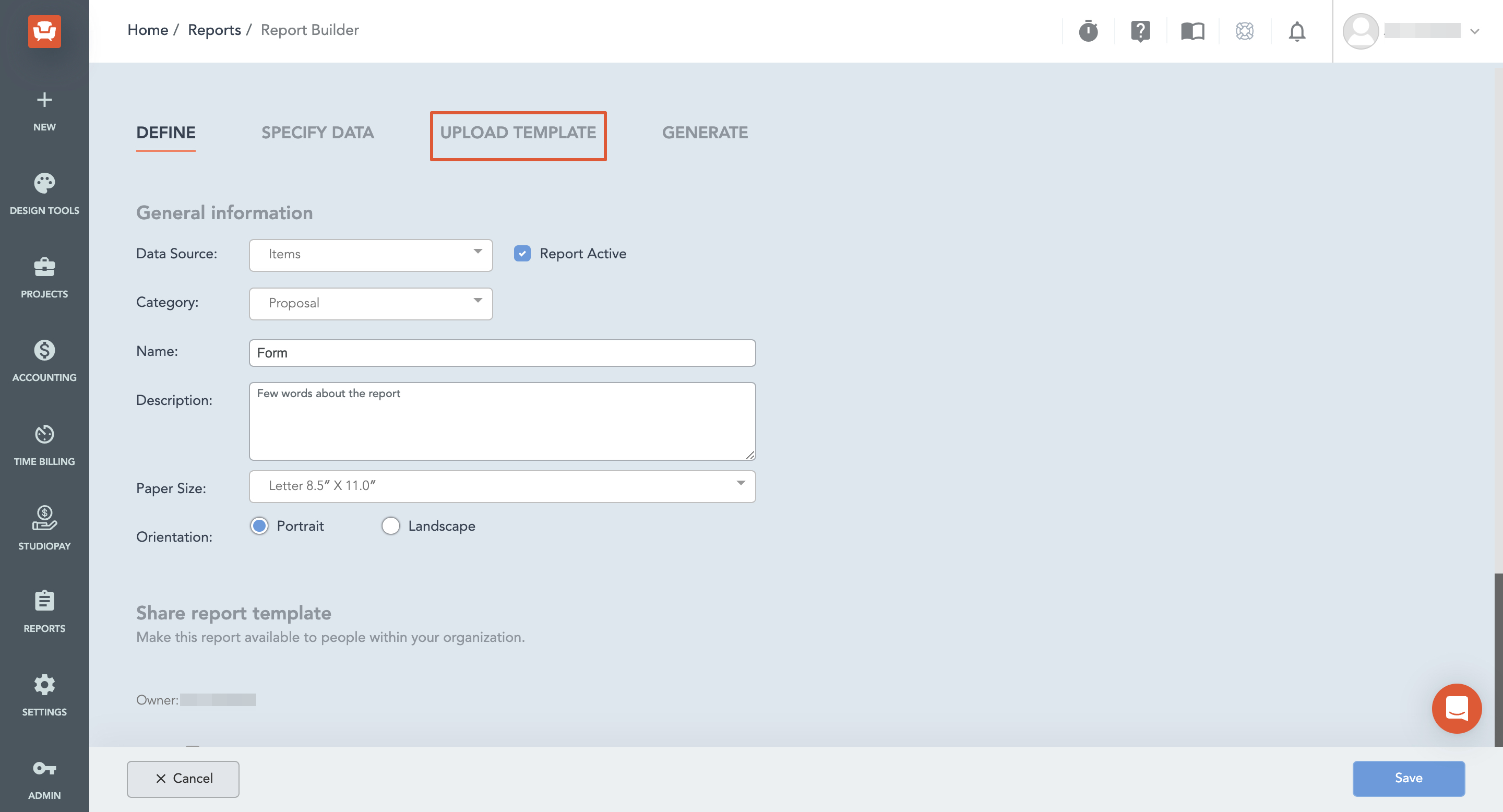Click the page vertical scrollbar
Image resolution: width=1503 pixels, height=812 pixels.
(x=1498, y=659)
